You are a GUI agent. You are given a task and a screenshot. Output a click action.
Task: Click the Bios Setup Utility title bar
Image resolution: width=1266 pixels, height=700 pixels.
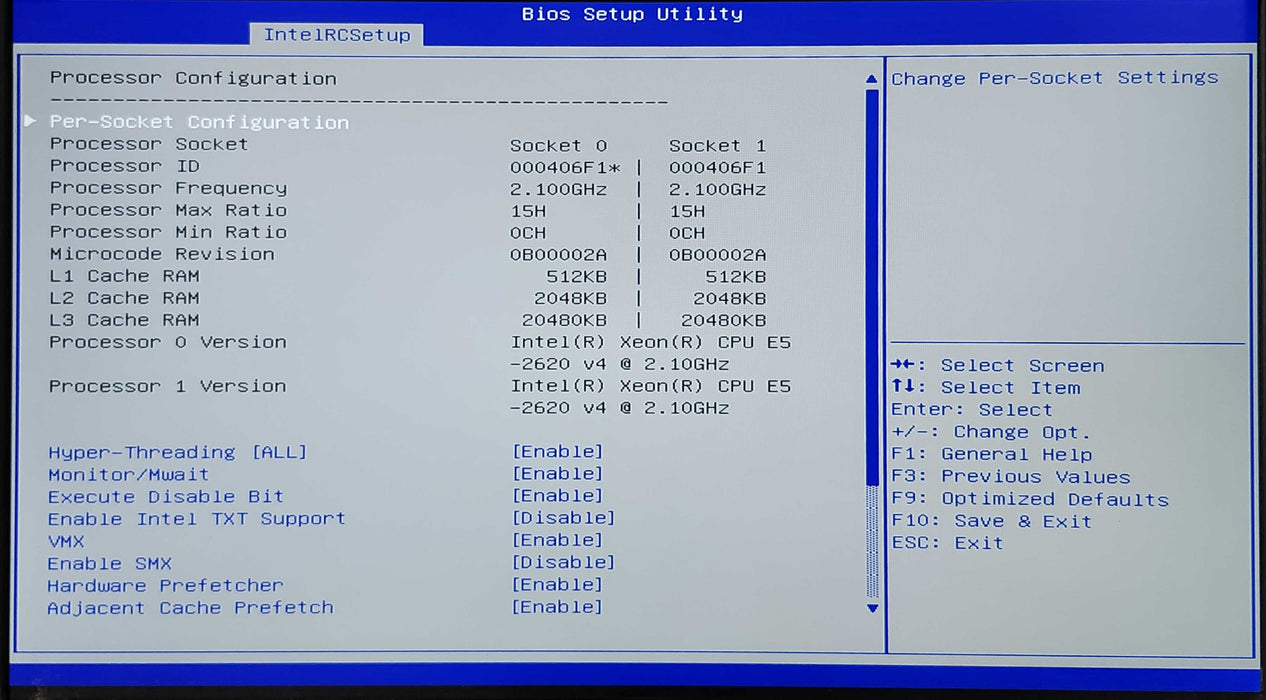click(632, 13)
